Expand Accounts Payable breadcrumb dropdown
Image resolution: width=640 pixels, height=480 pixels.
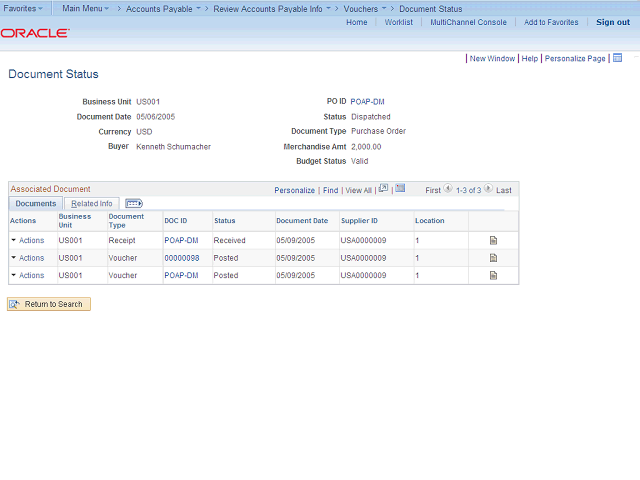pyautogui.click(x=162, y=8)
